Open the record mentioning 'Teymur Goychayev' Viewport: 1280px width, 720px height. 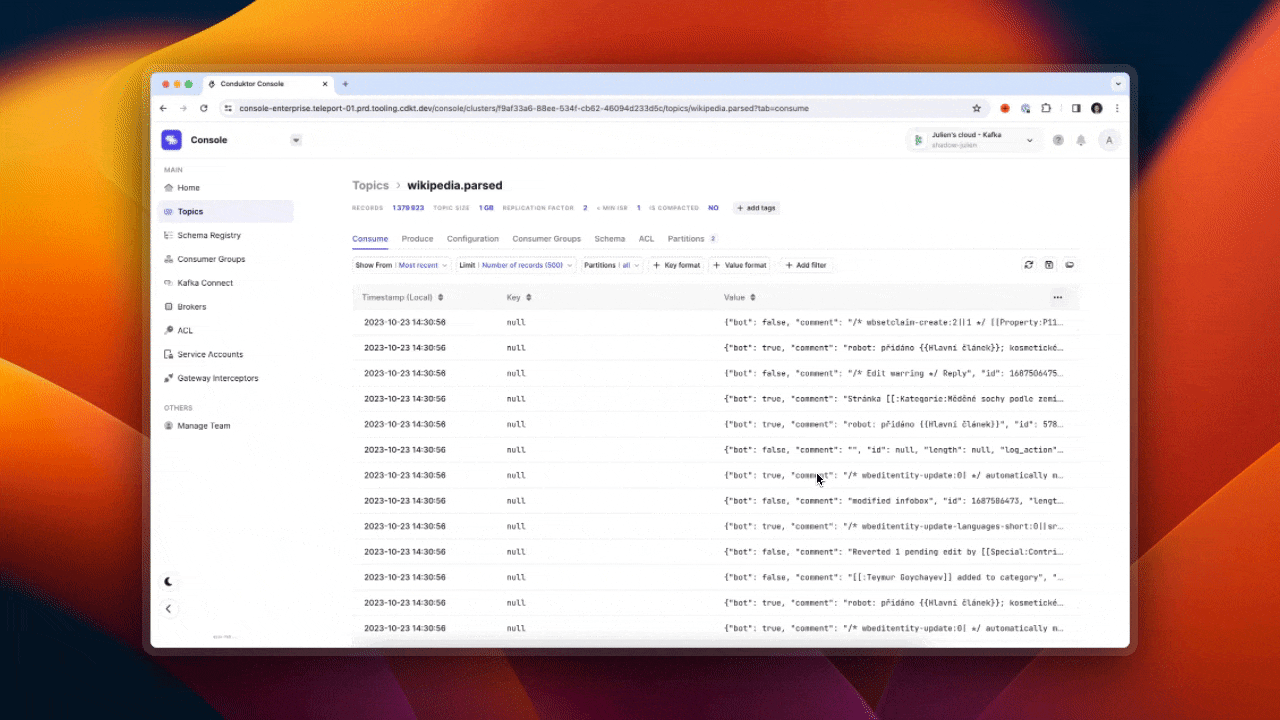pyautogui.click(x=716, y=577)
